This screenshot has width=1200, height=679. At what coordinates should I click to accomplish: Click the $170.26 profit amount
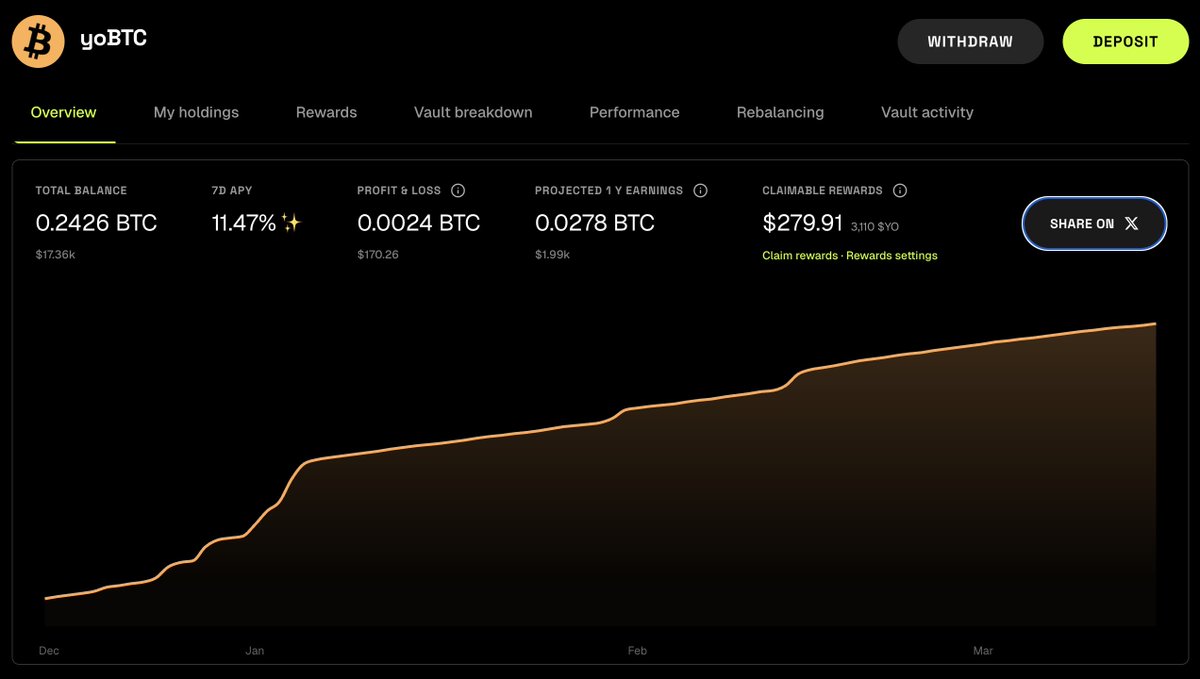tap(378, 255)
